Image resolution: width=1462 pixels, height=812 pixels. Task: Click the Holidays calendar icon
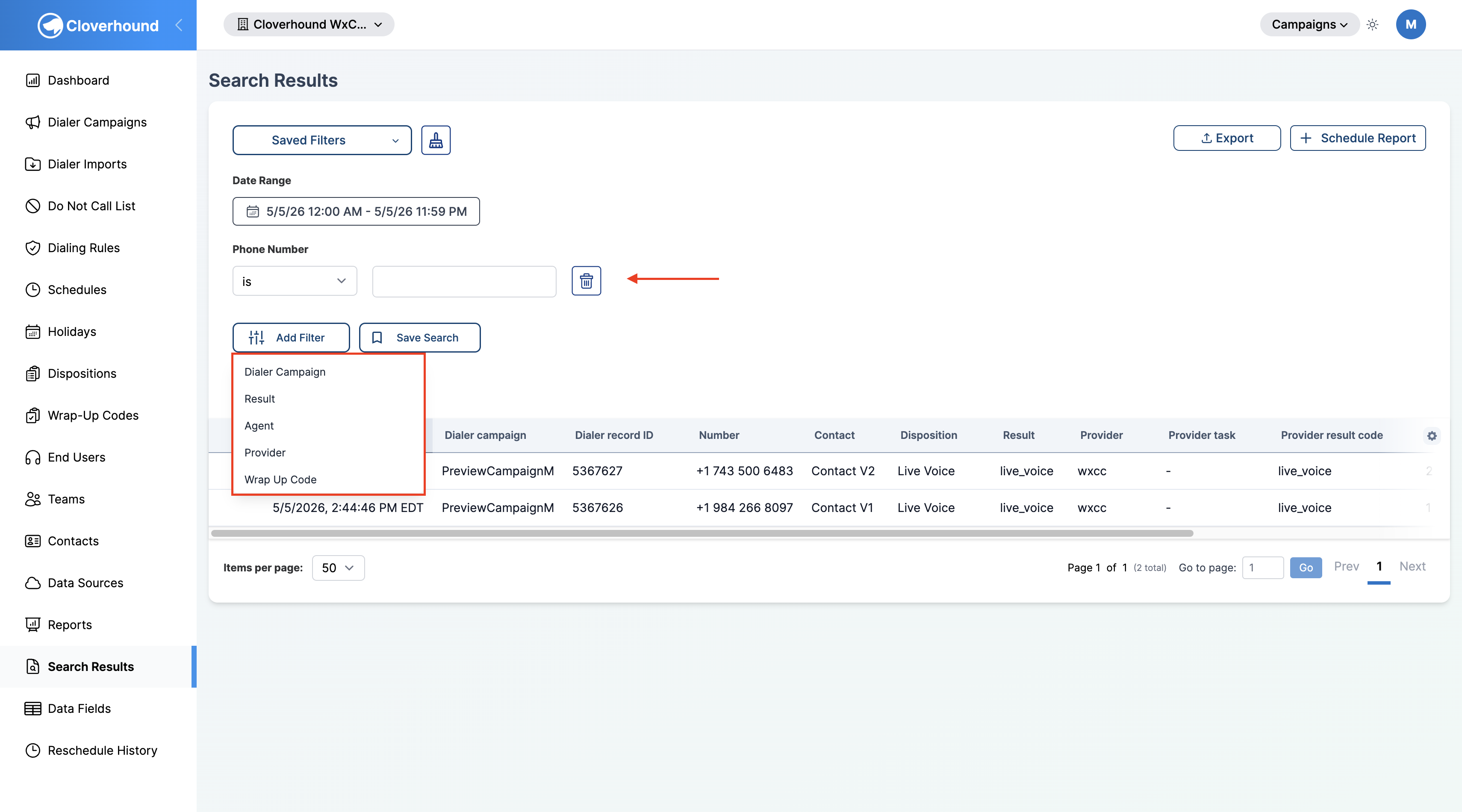(33, 332)
